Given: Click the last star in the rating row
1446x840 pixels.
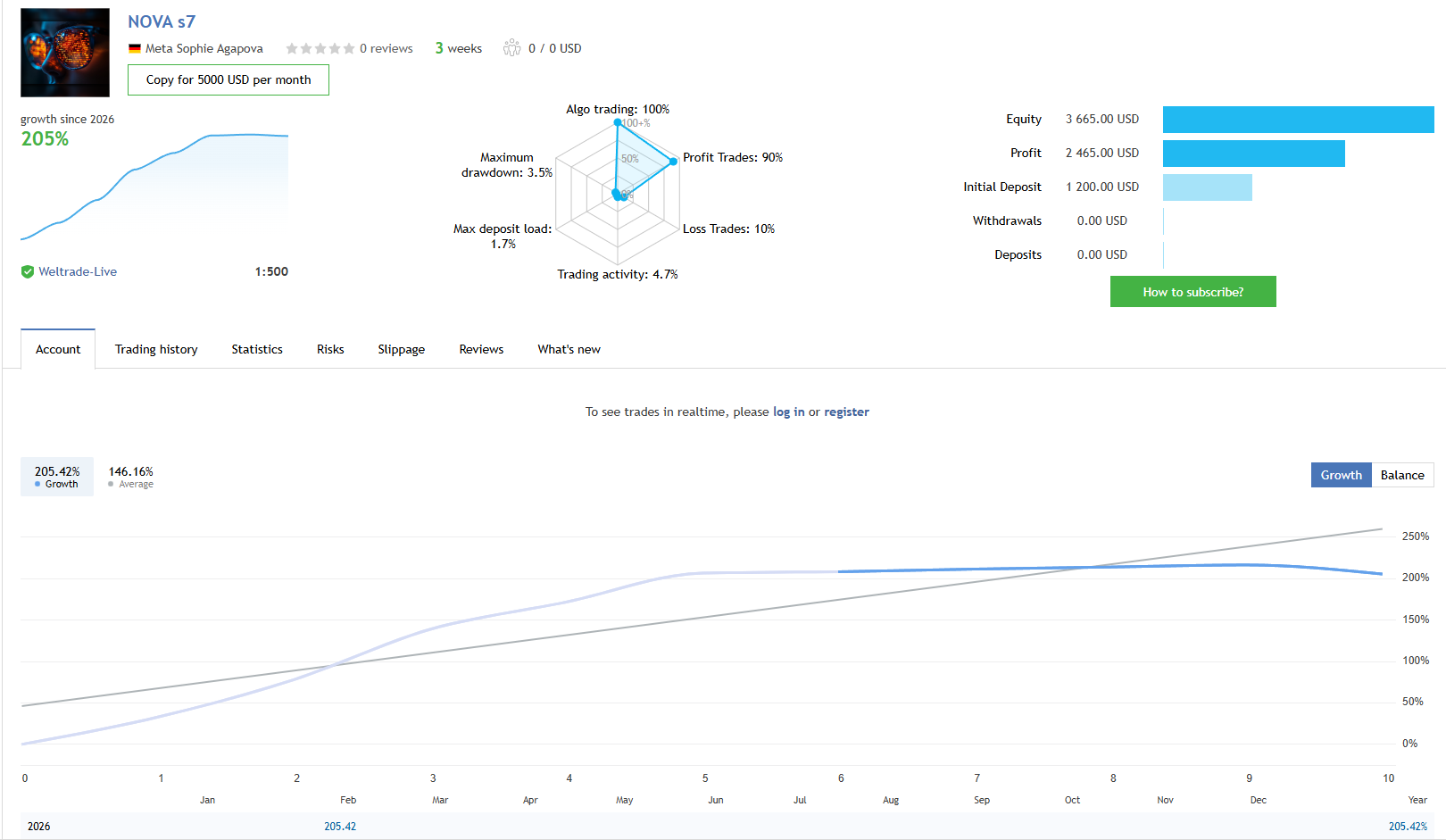Looking at the screenshot, I should [x=349, y=48].
